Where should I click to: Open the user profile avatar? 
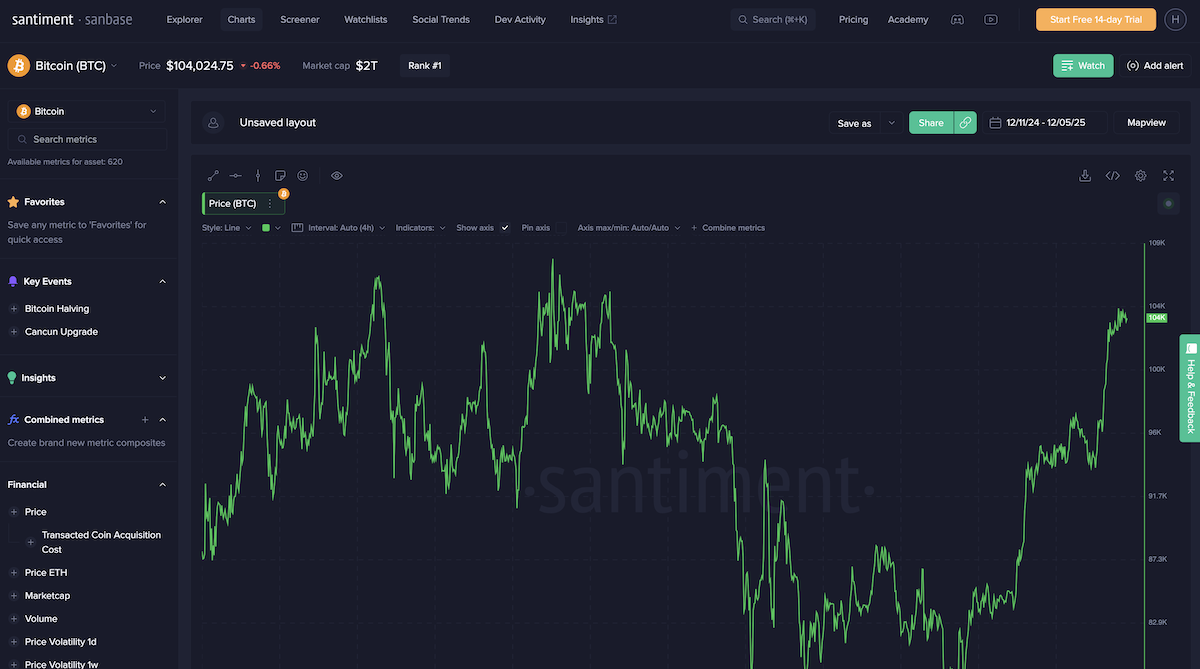[x=1174, y=19]
